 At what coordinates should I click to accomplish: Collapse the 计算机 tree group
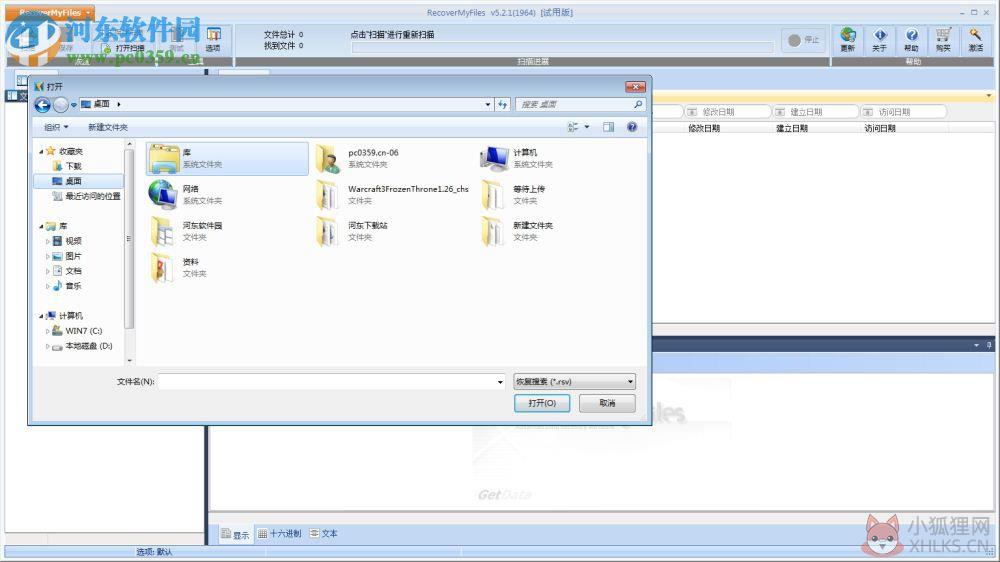tap(41, 316)
